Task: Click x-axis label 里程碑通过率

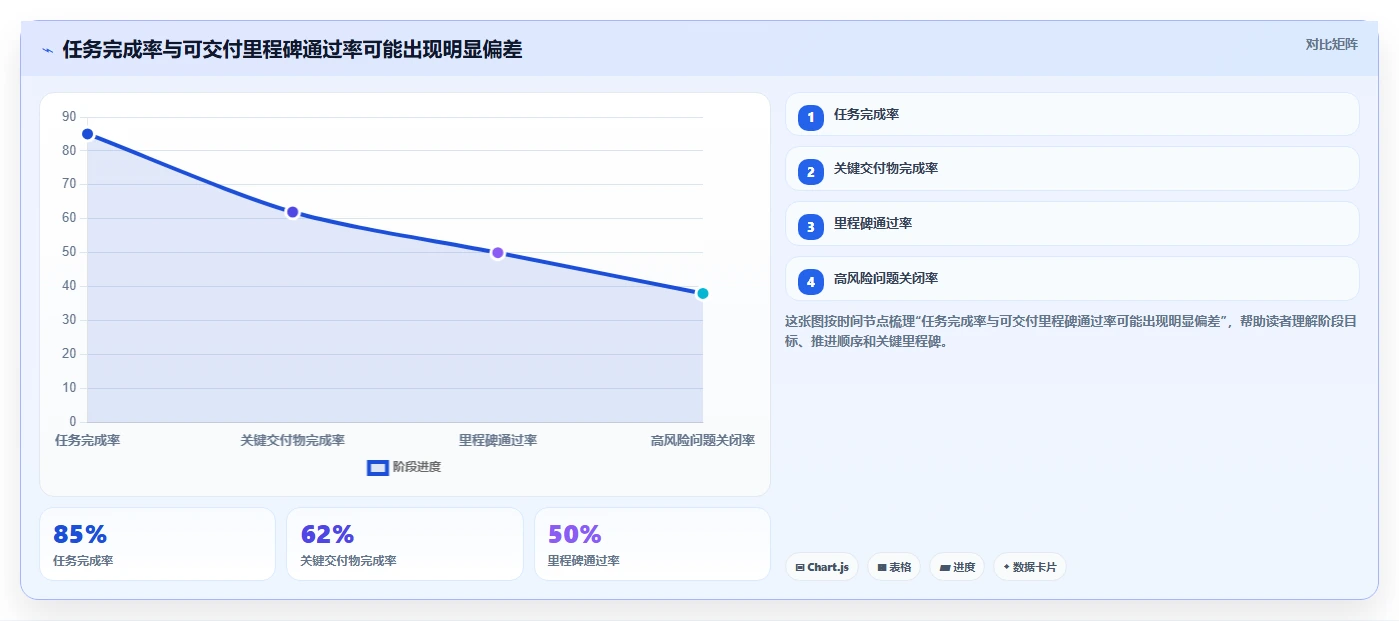Action: (497, 440)
